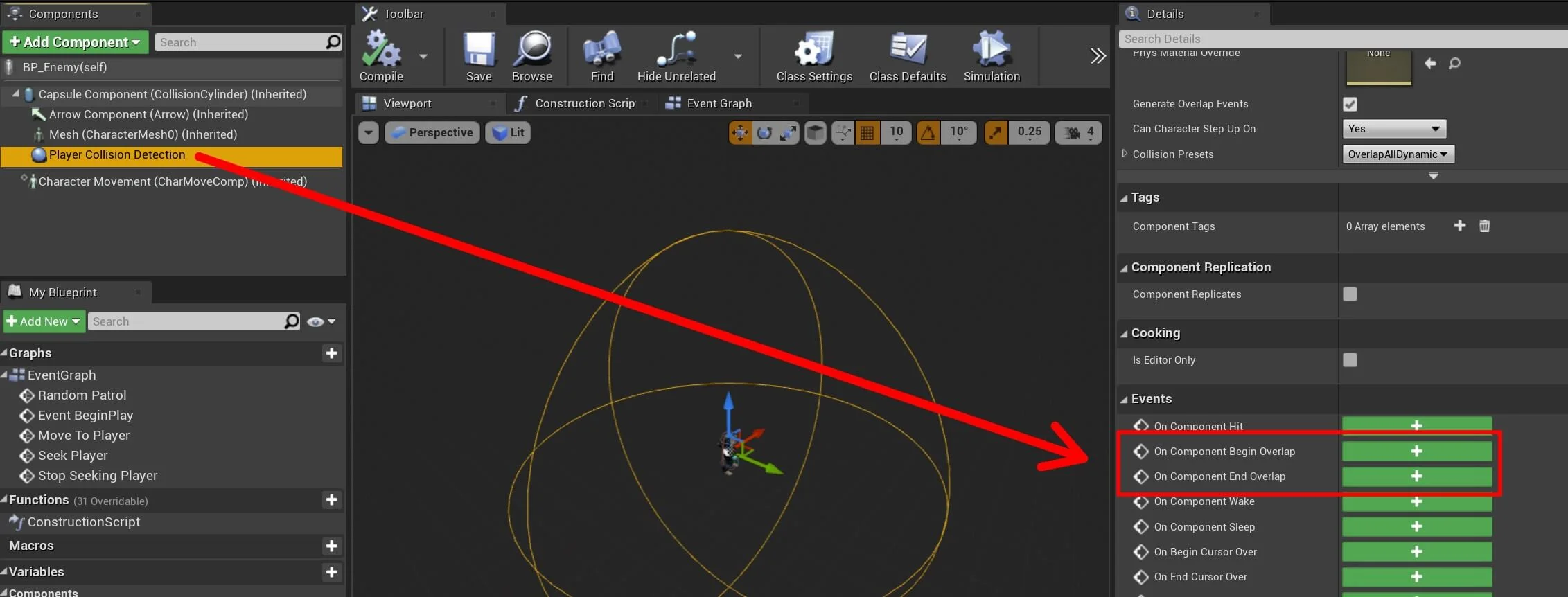Click Phys Material None thumbnail
The height and width of the screenshot is (597, 1568).
pyautogui.click(x=1378, y=67)
